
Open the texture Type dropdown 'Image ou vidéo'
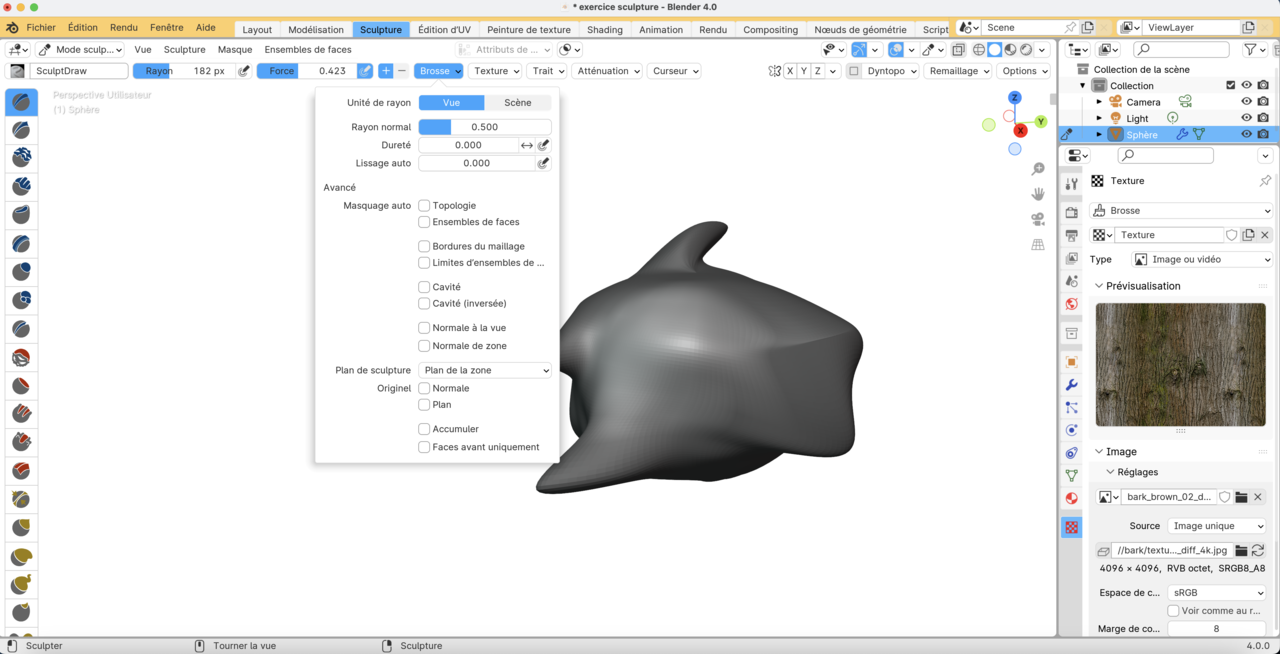[x=1201, y=259]
